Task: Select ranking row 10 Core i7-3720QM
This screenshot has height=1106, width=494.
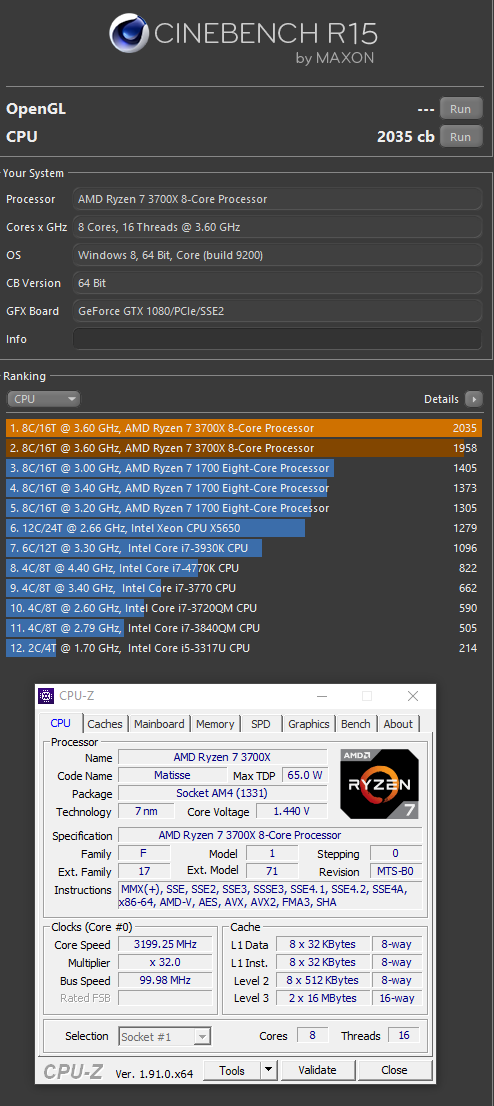Action: pos(244,608)
